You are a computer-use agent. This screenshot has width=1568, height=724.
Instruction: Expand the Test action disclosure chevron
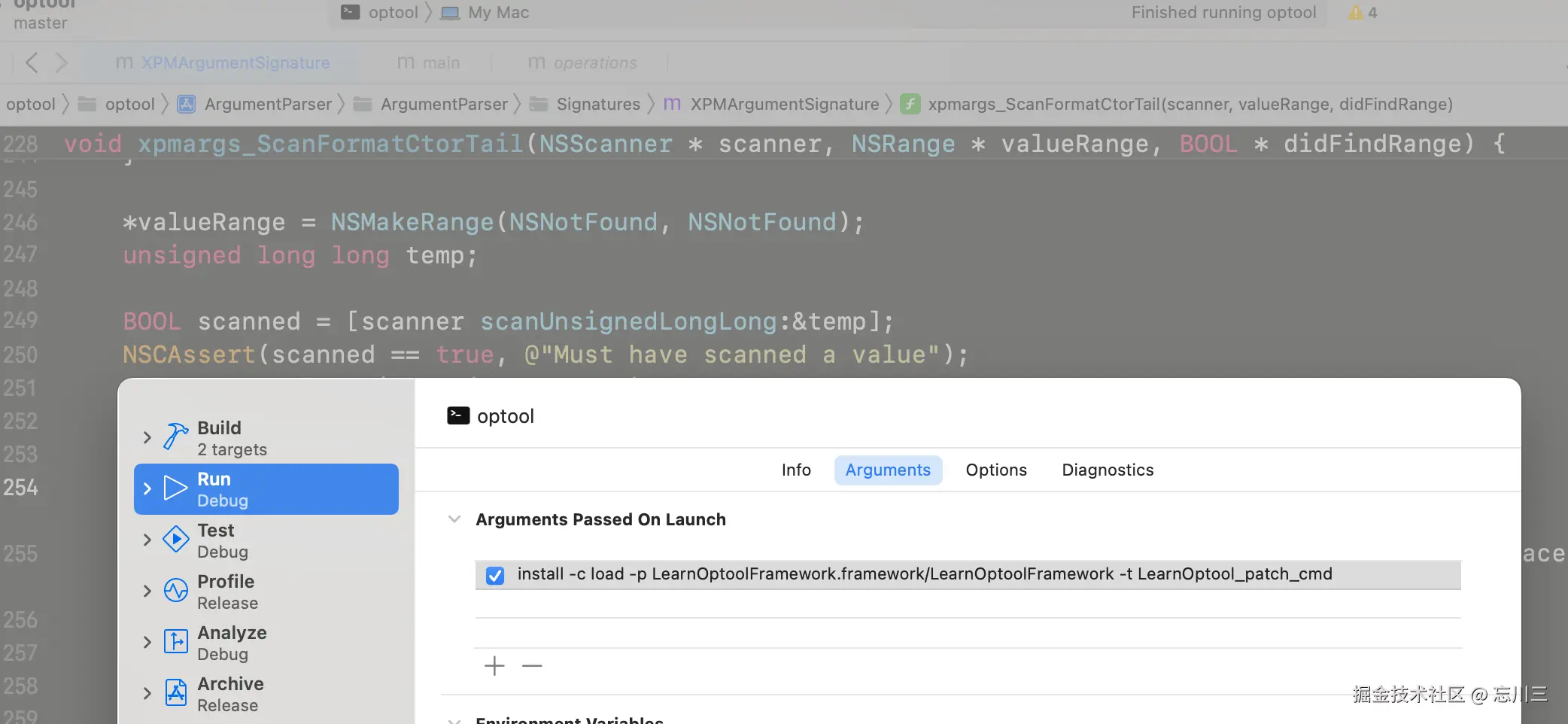tap(147, 540)
